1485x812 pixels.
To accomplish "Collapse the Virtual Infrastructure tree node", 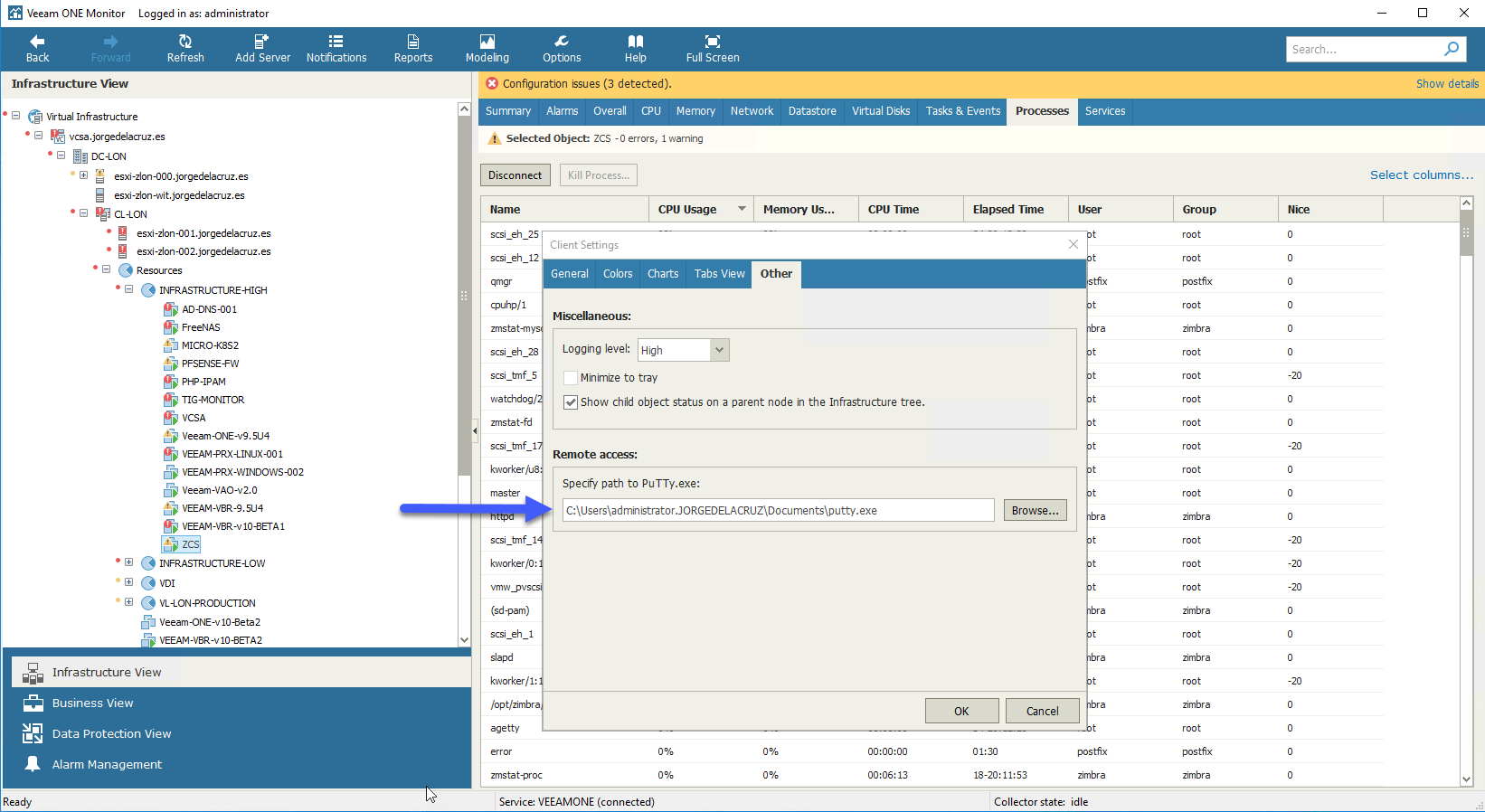I will [16, 116].
